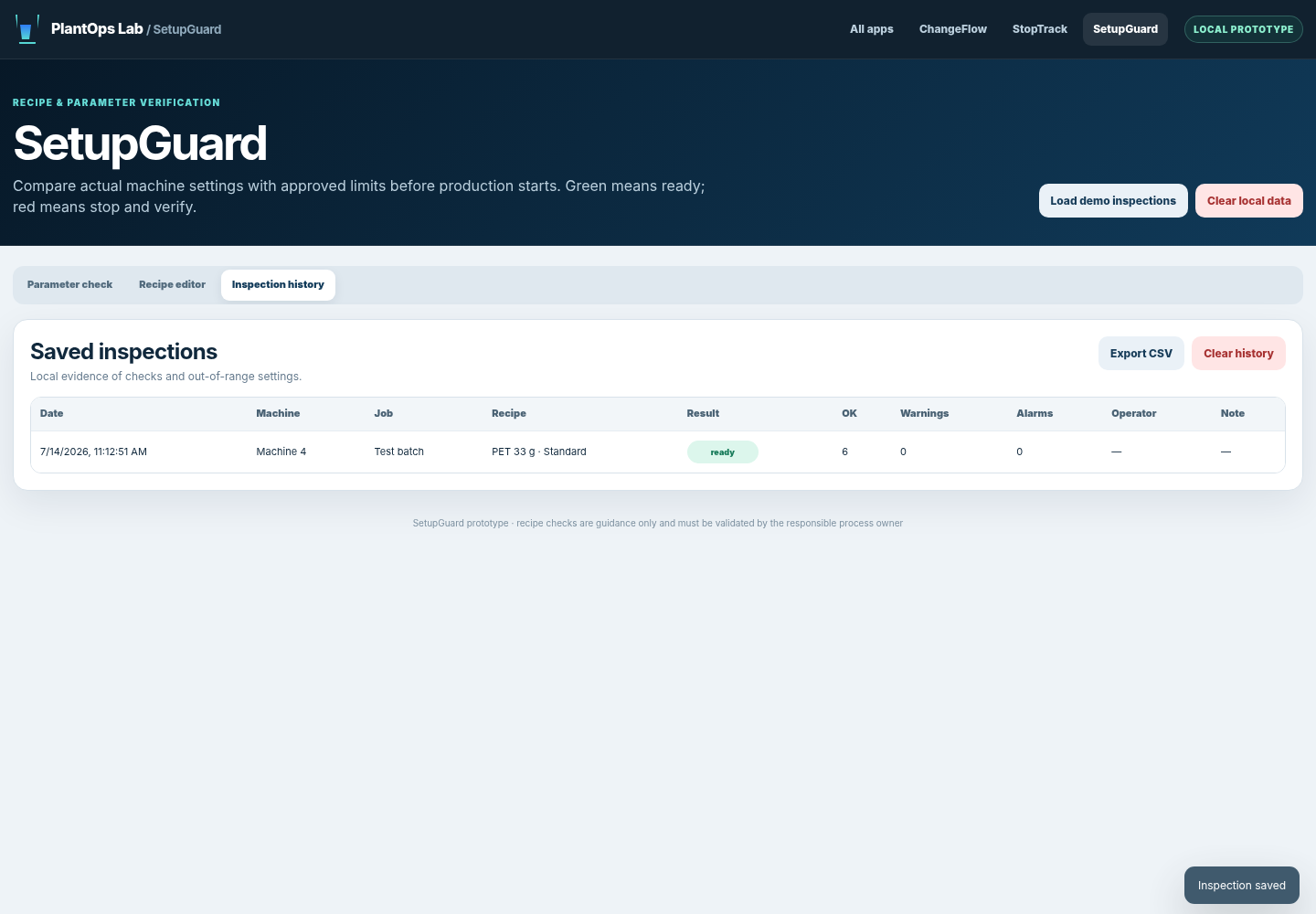Viewport: 1316px width, 914px height.
Task: Click the Job column header
Action: (x=384, y=414)
